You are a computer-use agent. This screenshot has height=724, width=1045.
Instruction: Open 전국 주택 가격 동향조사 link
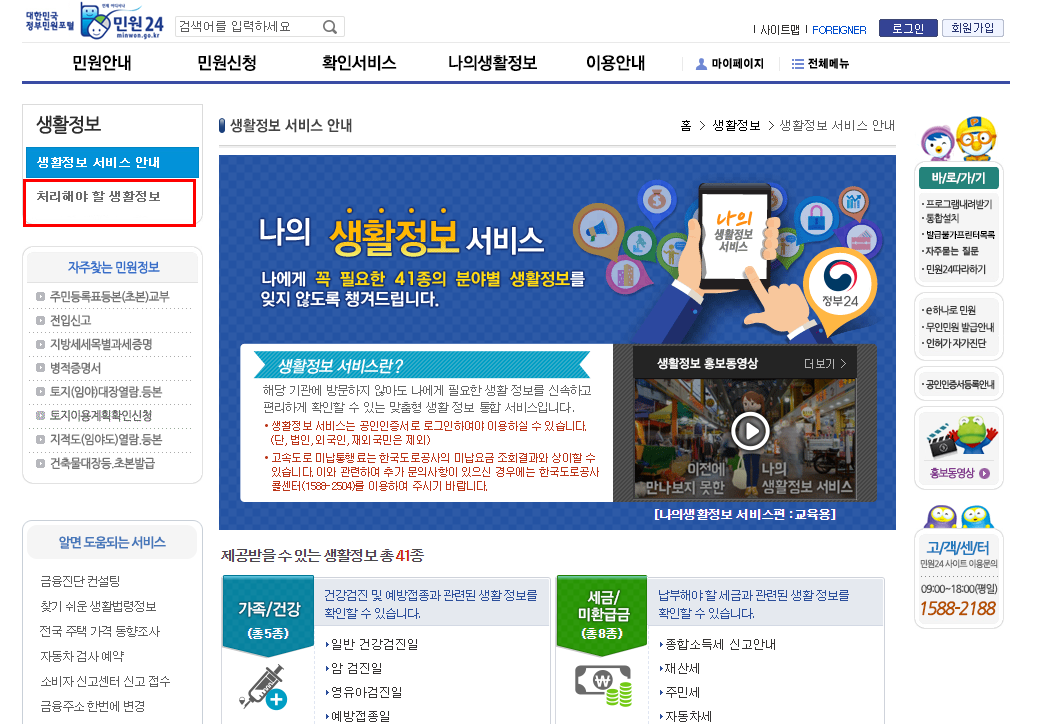(100, 631)
